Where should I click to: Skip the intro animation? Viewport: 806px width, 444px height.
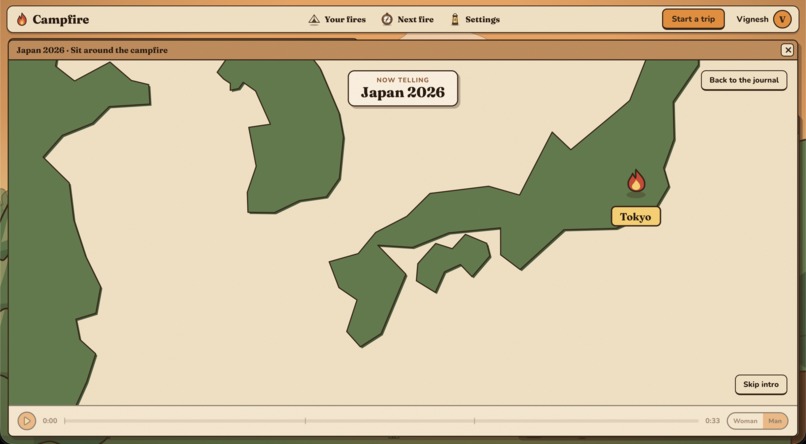click(x=761, y=384)
